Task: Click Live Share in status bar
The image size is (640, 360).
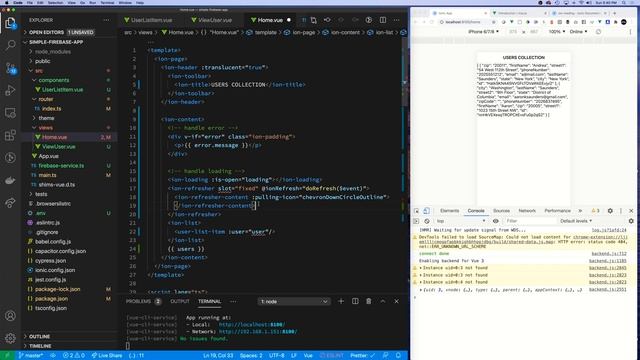Action: [x=107, y=356]
